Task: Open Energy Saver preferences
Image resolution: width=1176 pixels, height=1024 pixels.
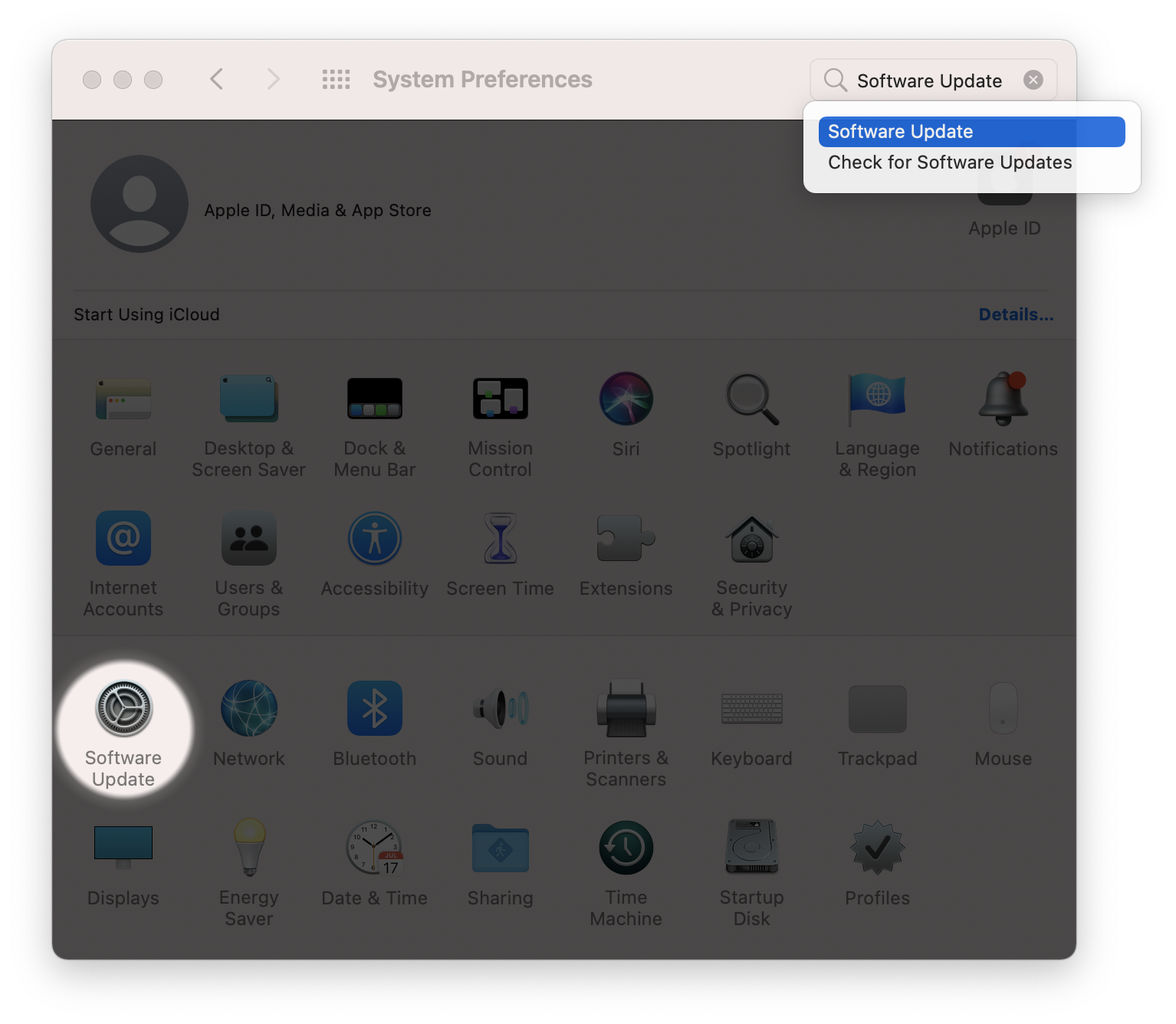Action: pos(248,874)
